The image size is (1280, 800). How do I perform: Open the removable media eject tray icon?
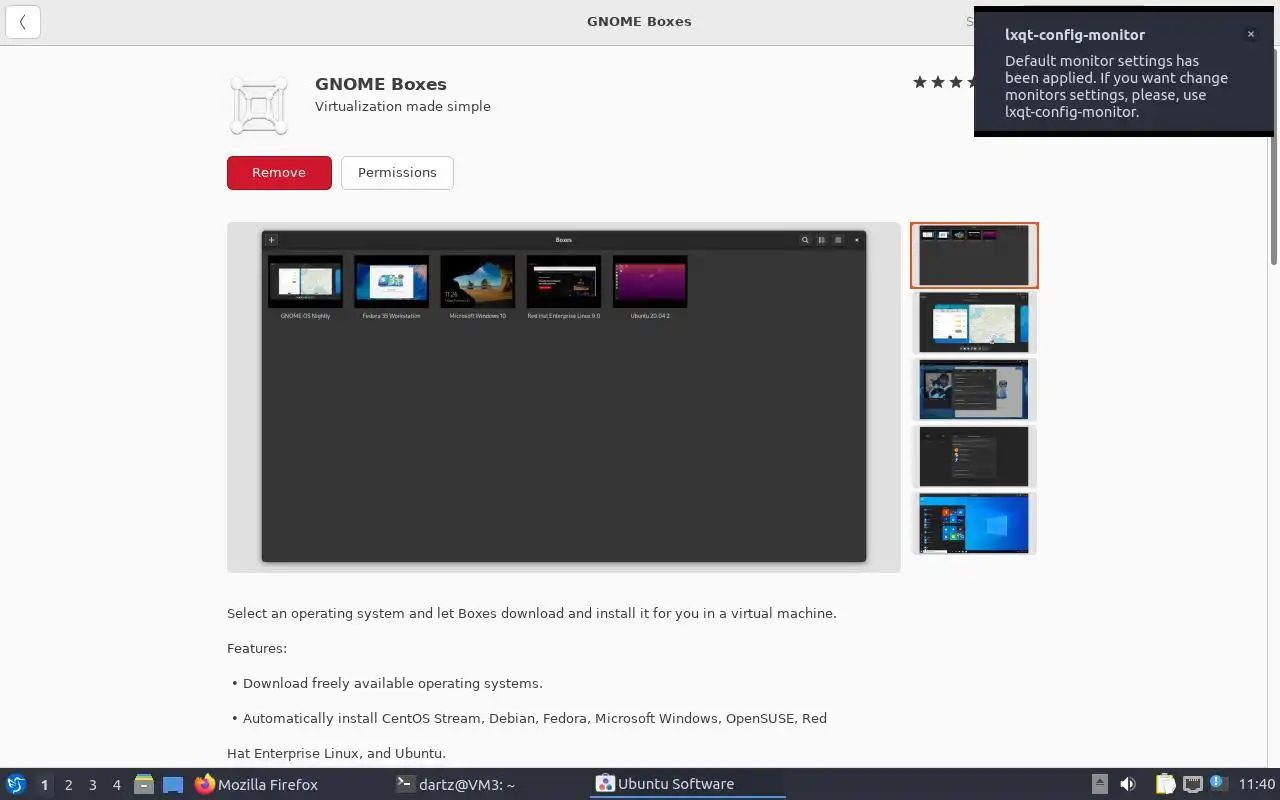coord(1099,784)
